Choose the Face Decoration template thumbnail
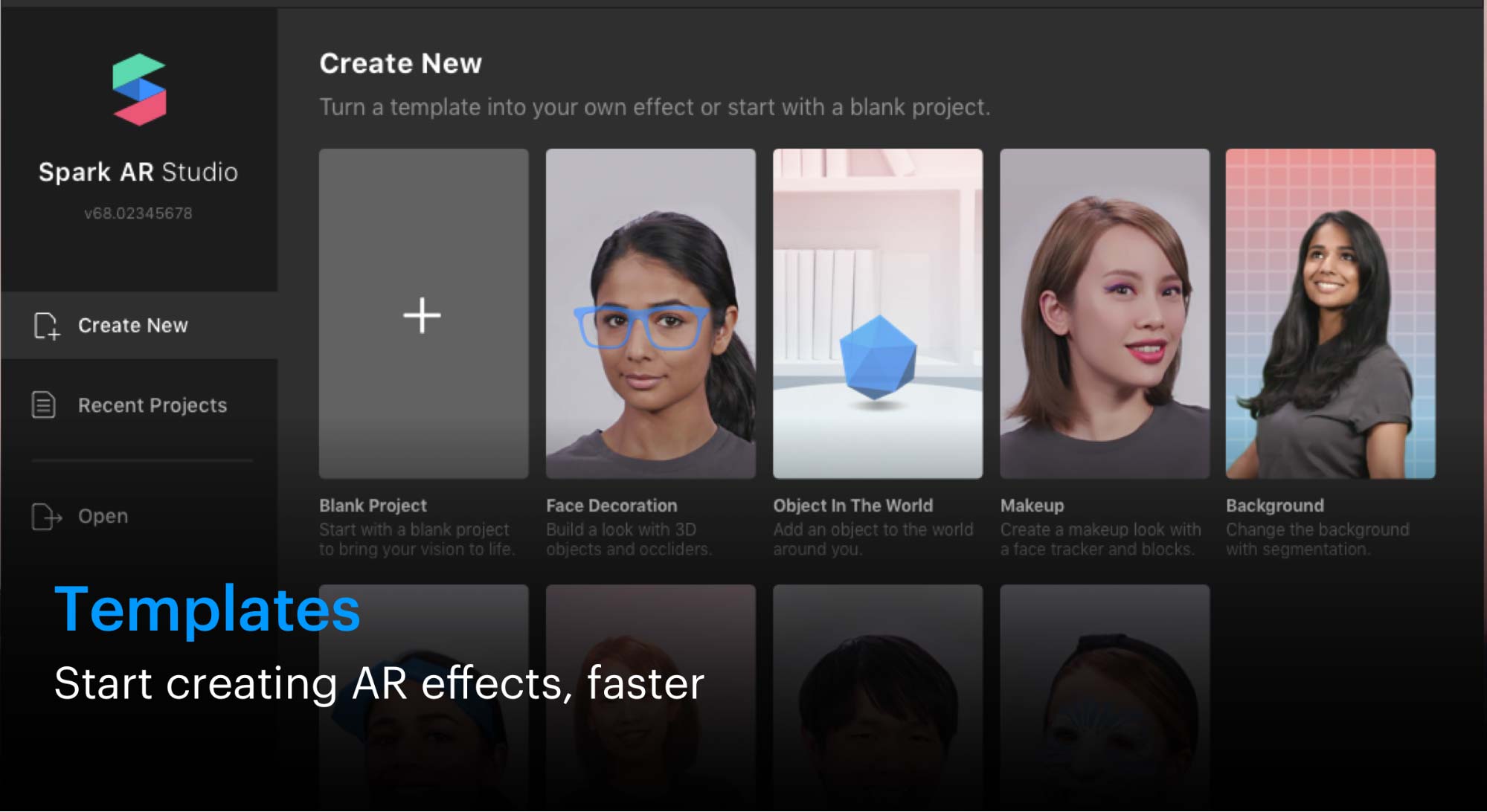This screenshot has height=812, width=1487. 650,313
